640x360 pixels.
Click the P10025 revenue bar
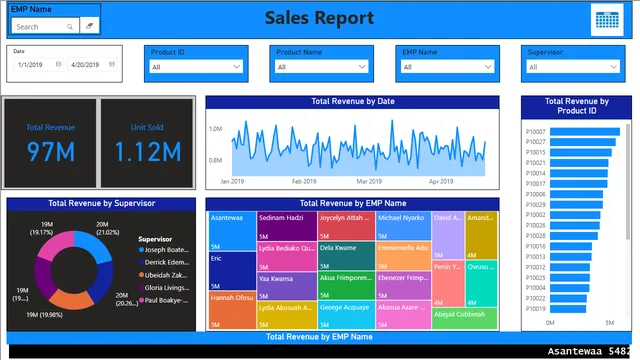(x=569, y=278)
